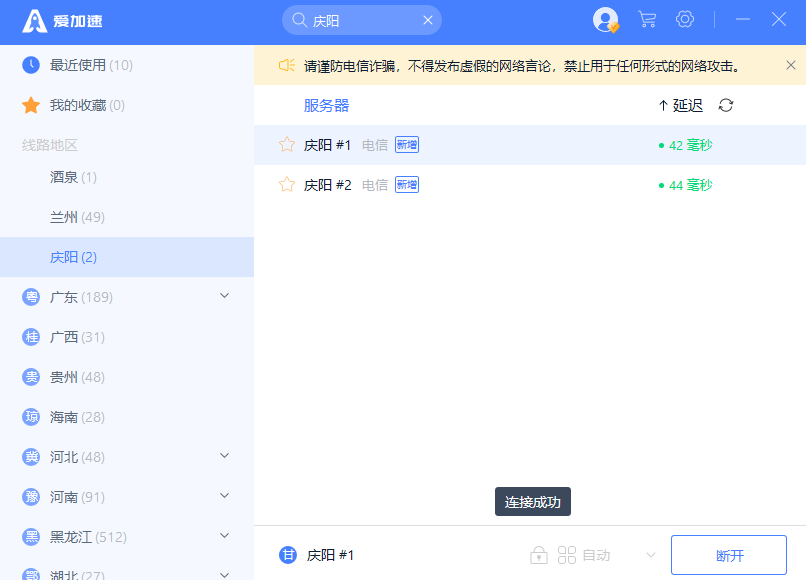Click the 甘 badge in status bar

tap(288, 555)
